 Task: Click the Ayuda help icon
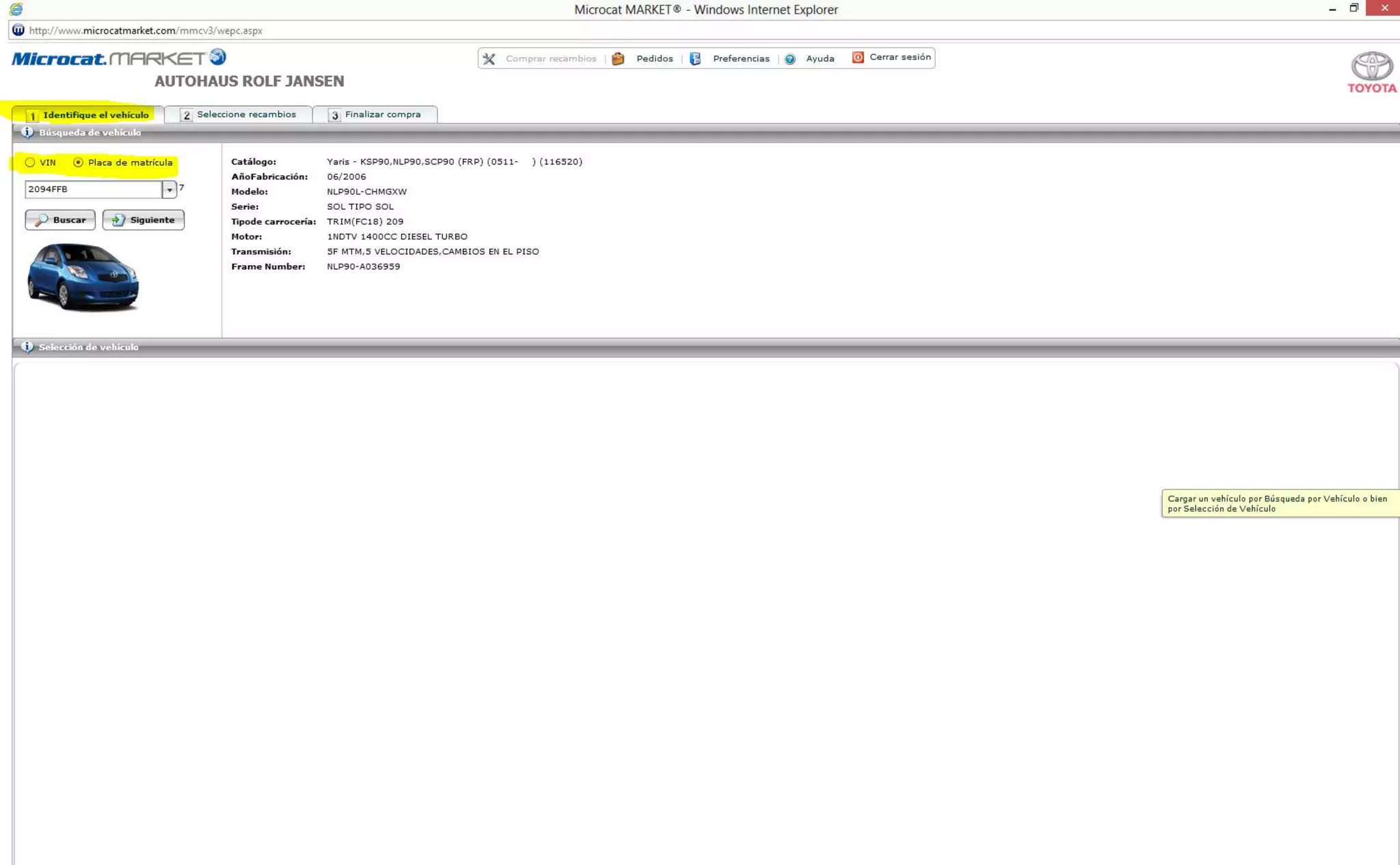click(790, 59)
